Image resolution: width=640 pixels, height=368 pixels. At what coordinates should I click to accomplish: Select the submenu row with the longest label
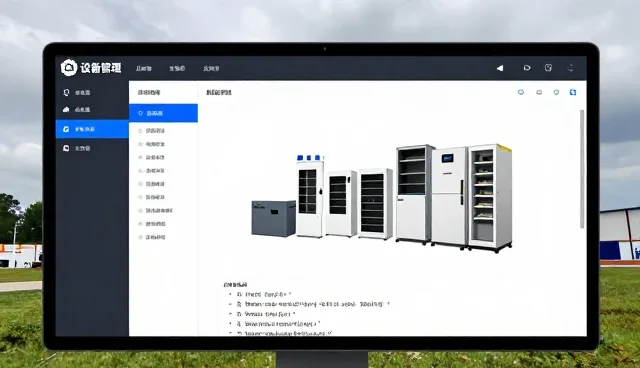[x=163, y=211]
